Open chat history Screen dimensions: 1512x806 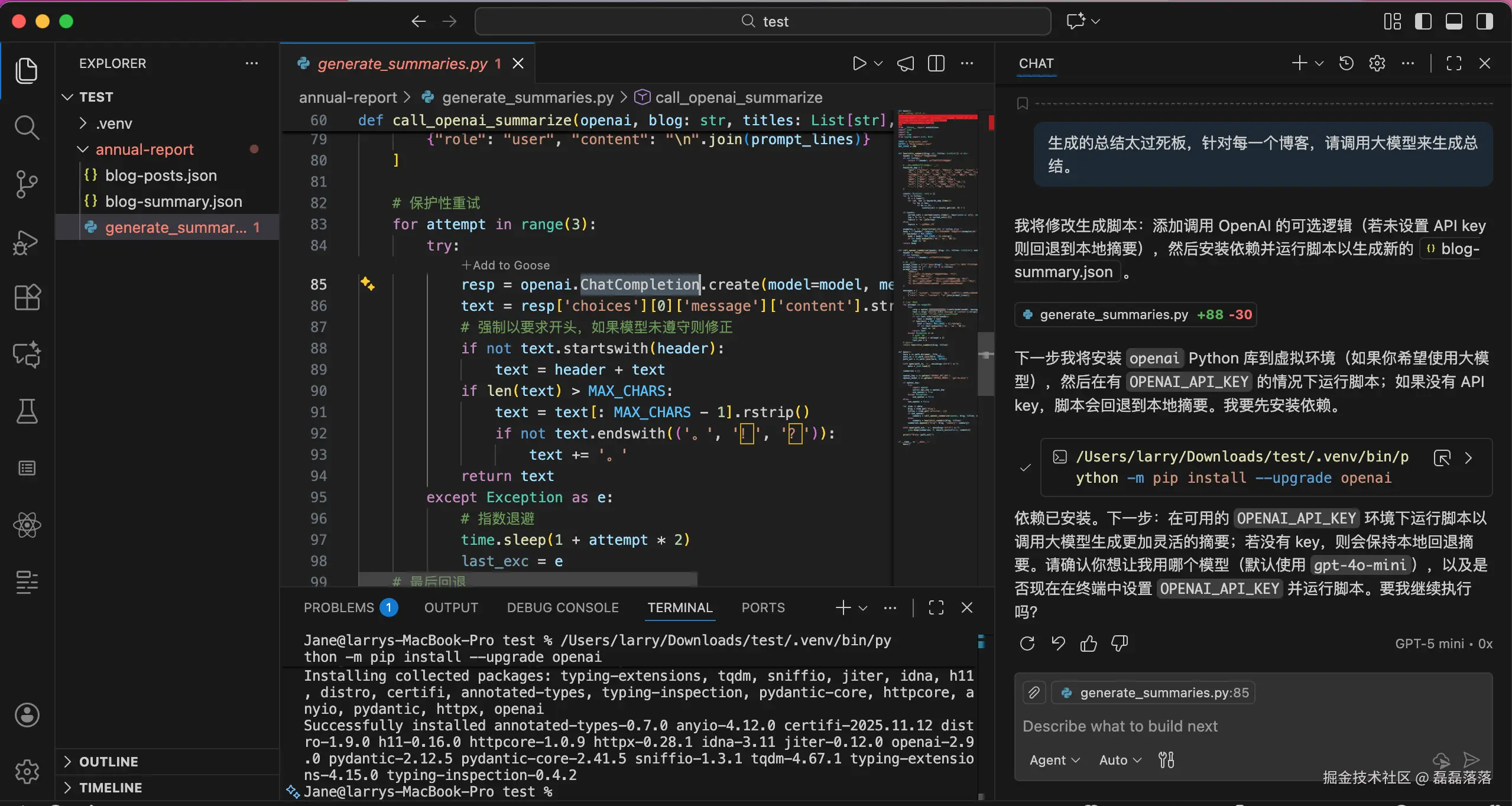tap(1345, 63)
